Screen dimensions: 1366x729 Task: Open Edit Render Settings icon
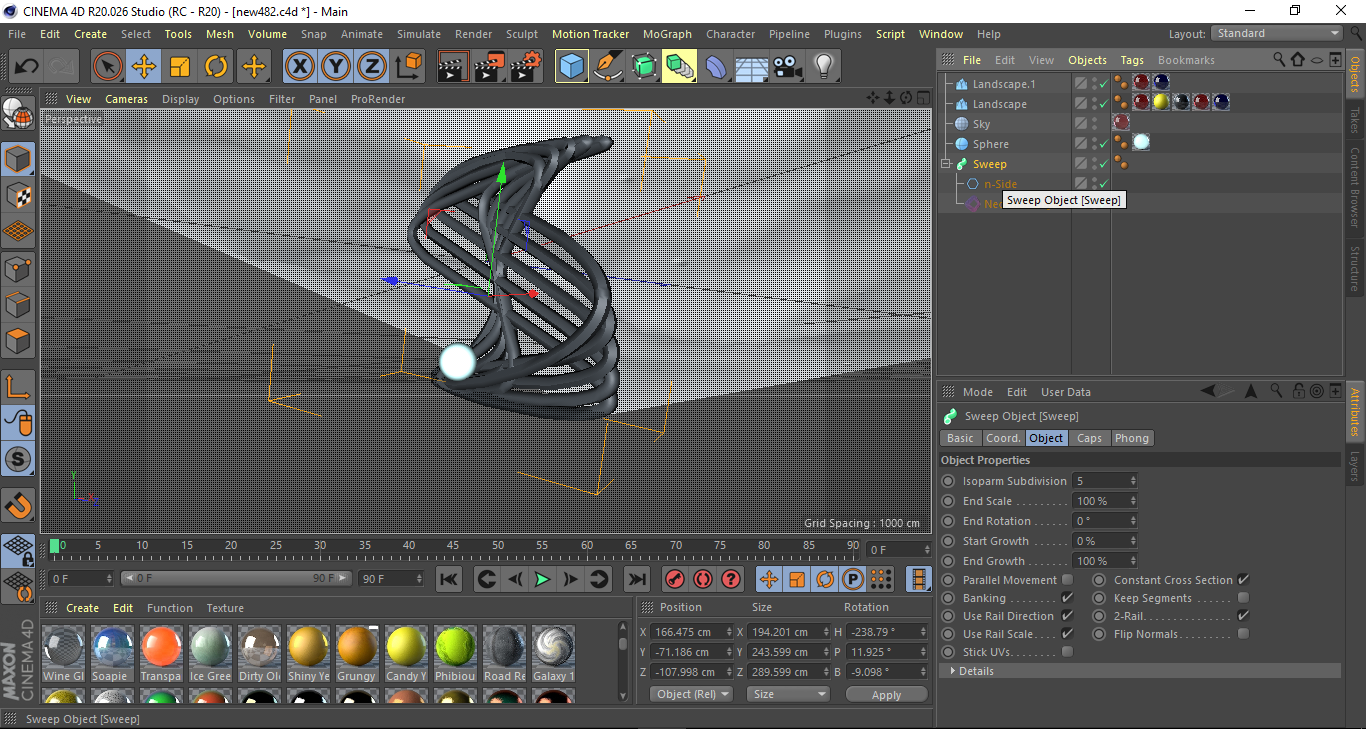[526, 67]
